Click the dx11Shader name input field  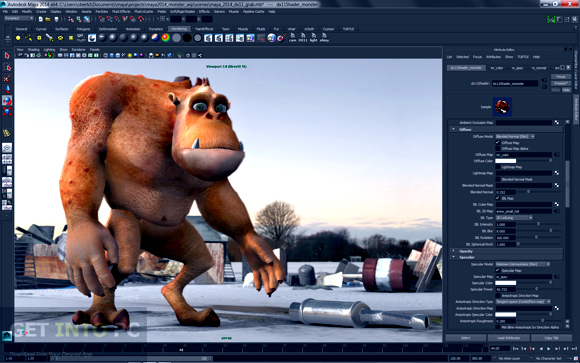coord(515,84)
